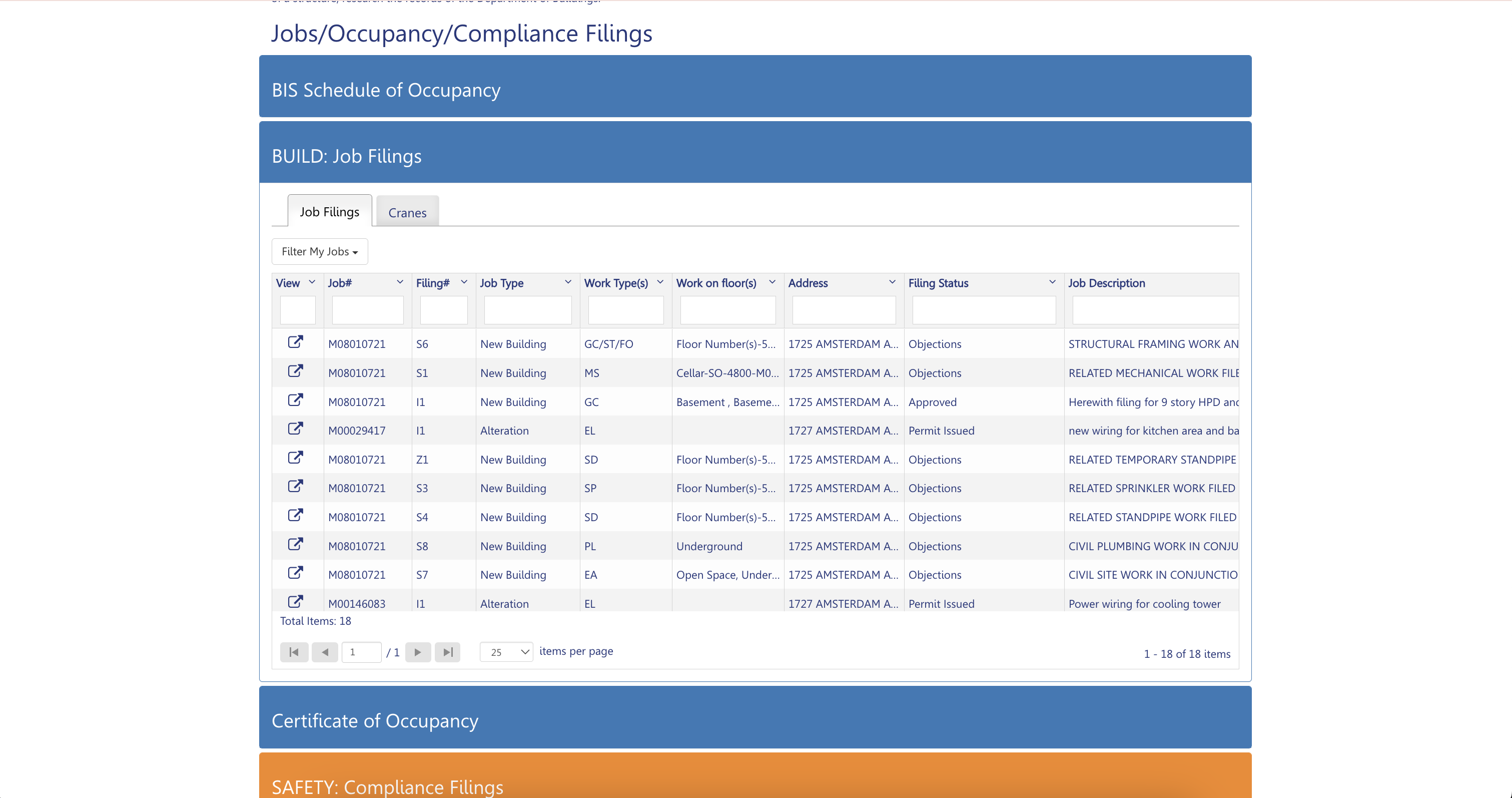Click the Work on floor(s) filter input
This screenshot has height=798, width=1512.
pos(728,310)
